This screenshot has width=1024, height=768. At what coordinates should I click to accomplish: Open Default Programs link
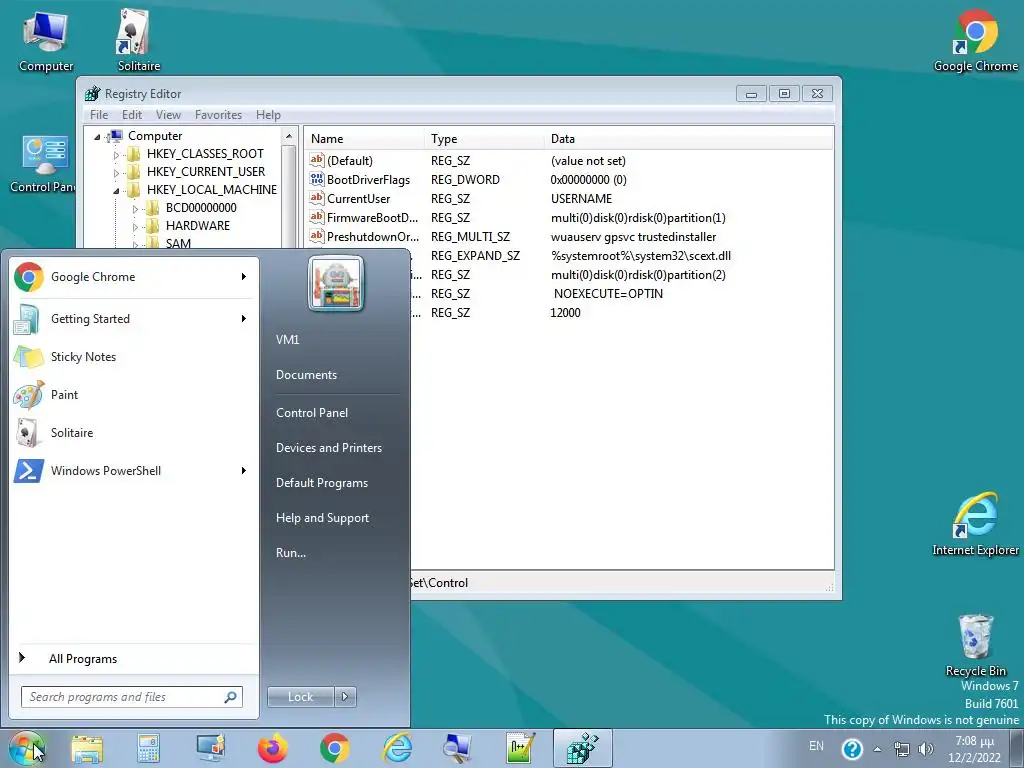click(x=321, y=483)
